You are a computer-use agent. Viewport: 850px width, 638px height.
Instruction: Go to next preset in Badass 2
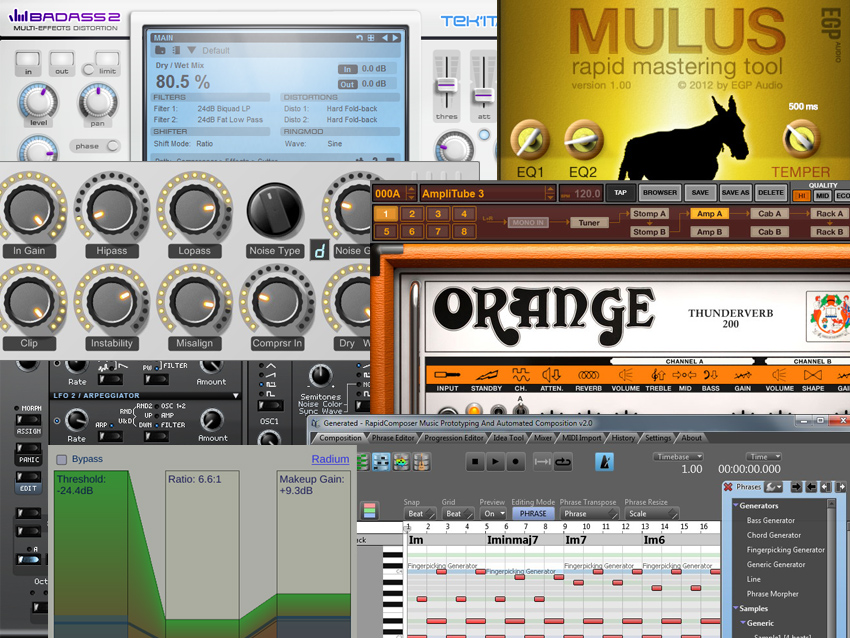(x=396, y=38)
